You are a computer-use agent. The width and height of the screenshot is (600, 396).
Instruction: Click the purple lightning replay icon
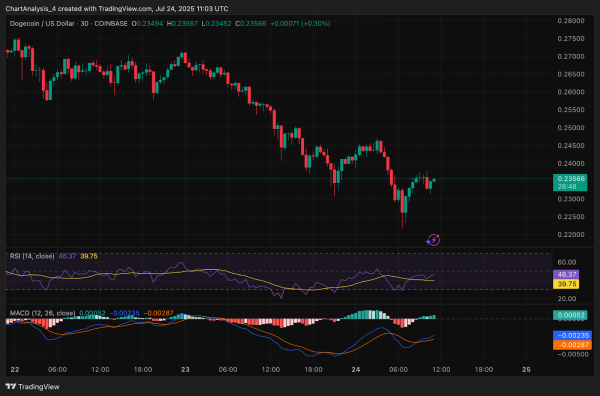pos(433,240)
